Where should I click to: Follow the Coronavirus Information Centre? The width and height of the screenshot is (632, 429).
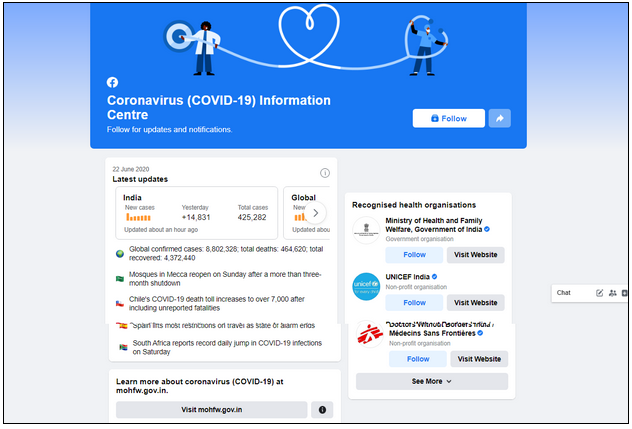[449, 118]
